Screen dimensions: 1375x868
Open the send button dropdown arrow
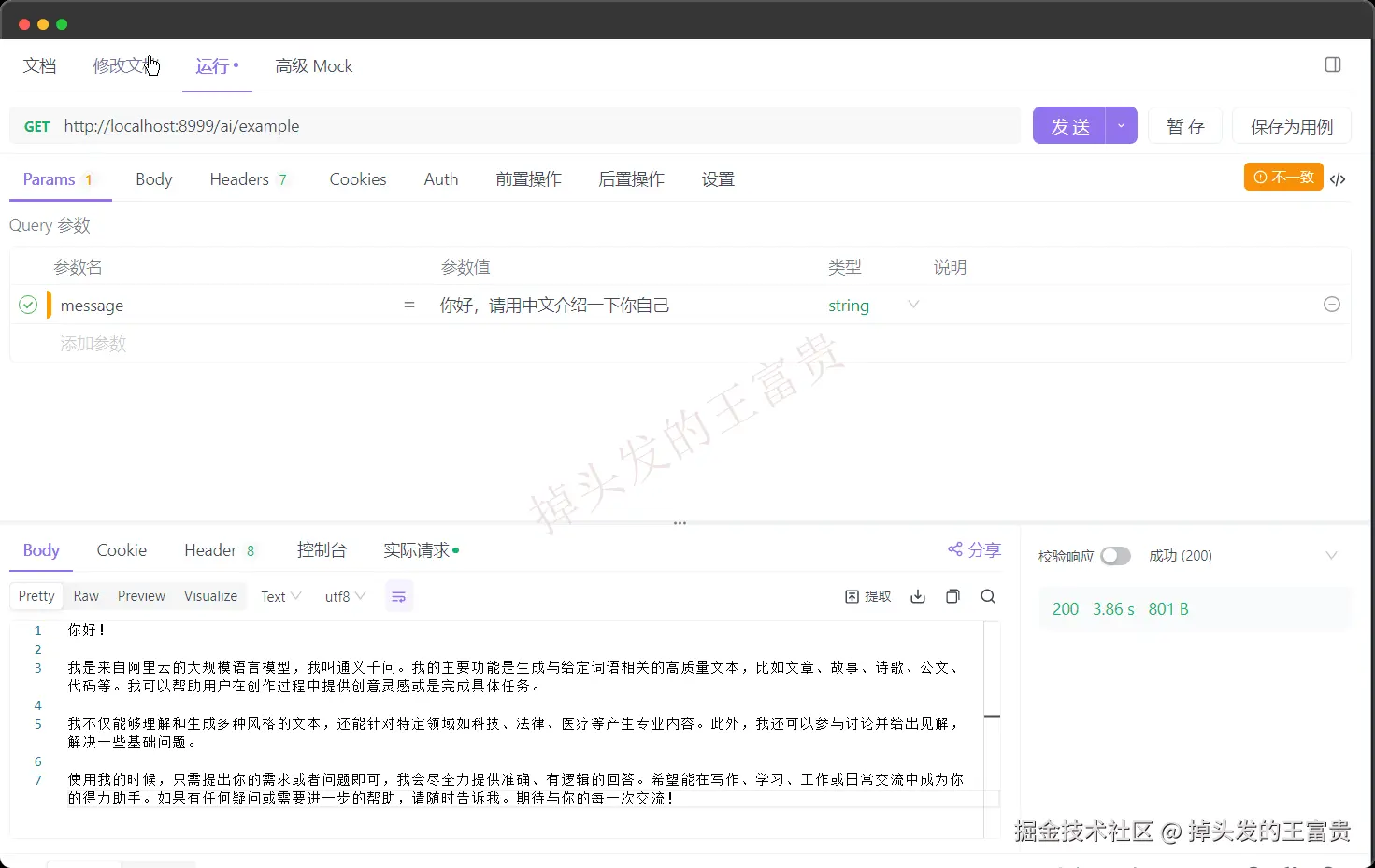pos(1121,125)
